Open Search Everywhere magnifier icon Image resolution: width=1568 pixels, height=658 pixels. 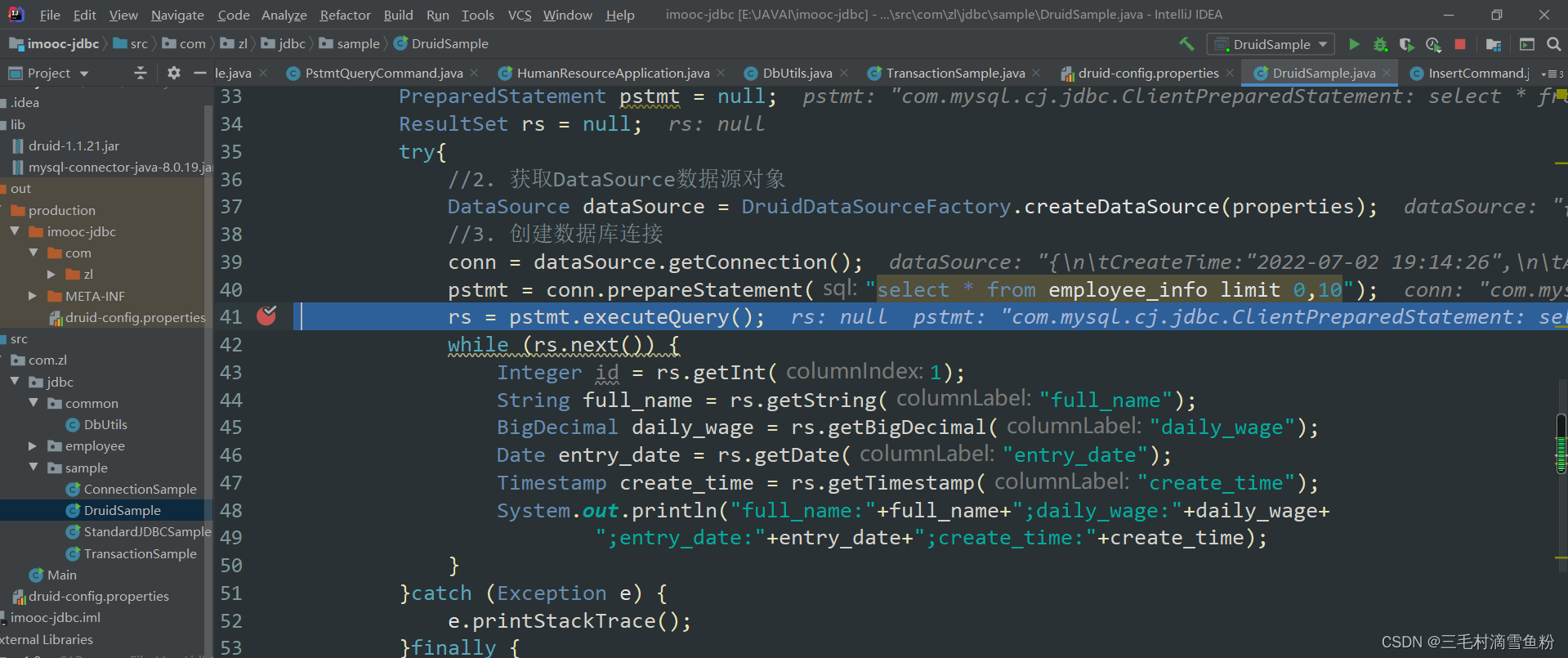coord(1553,44)
